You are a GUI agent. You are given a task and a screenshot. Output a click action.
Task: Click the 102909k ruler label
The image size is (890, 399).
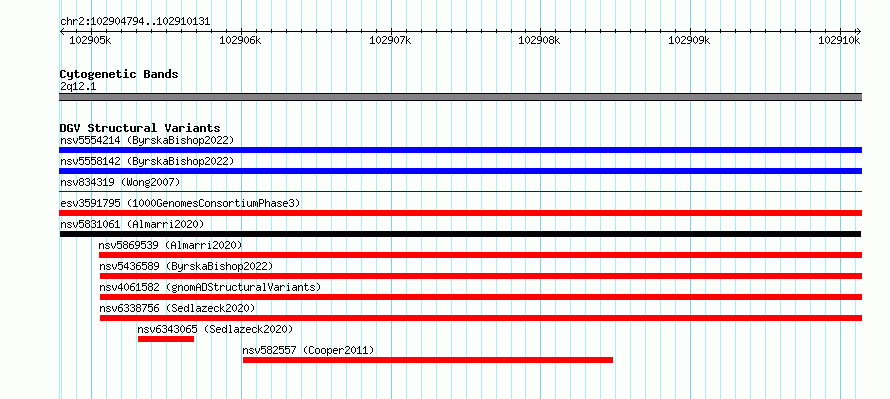click(690, 40)
